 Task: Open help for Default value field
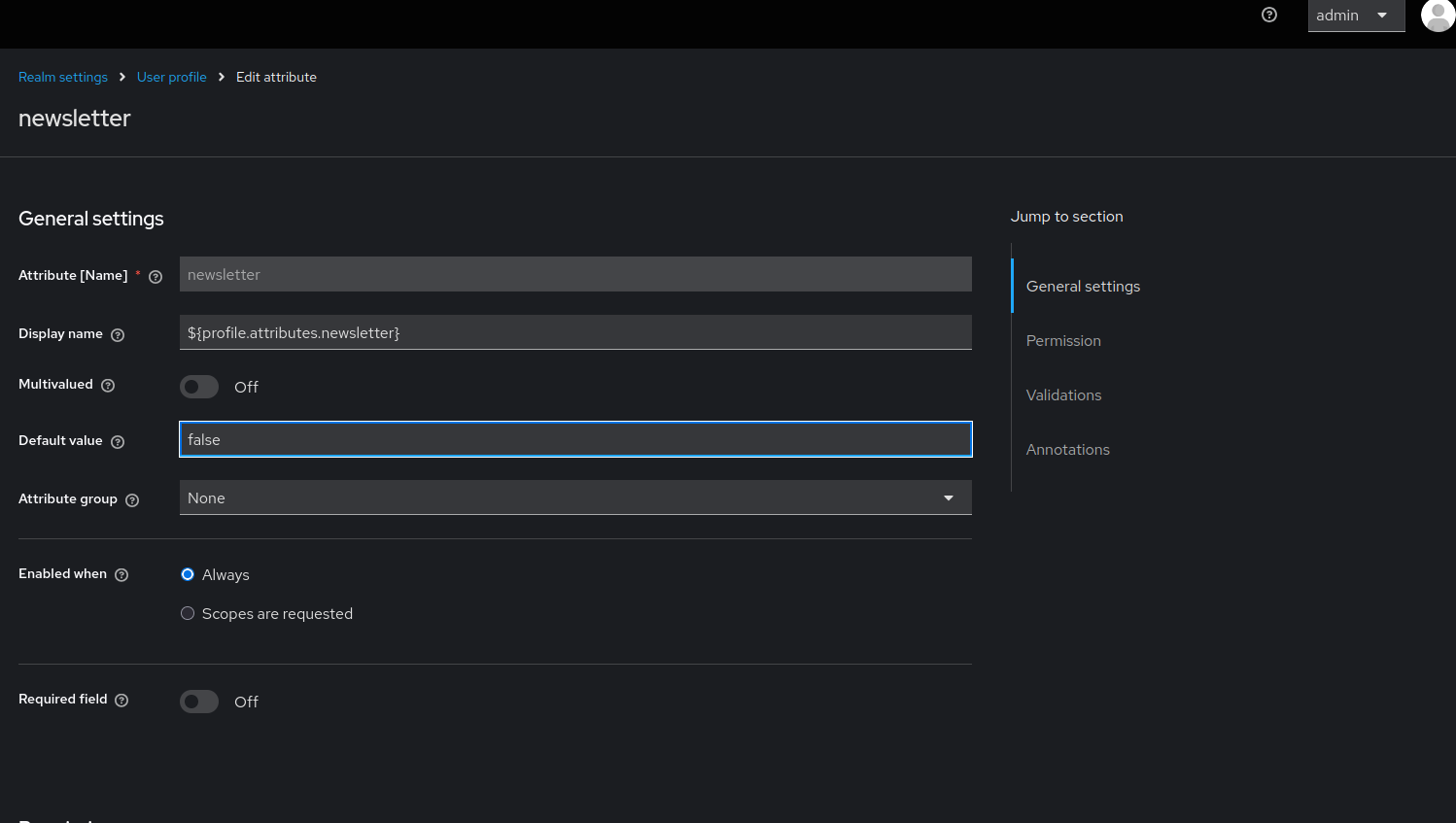point(118,441)
